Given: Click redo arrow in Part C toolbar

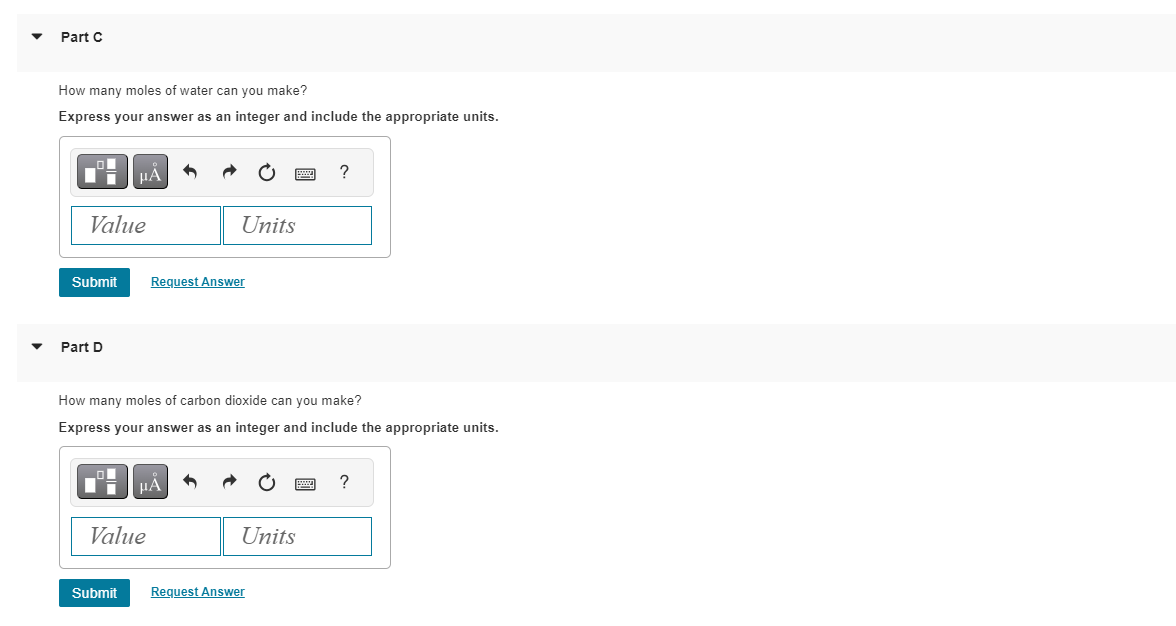Looking at the screenshot, I should click(228, 173).
